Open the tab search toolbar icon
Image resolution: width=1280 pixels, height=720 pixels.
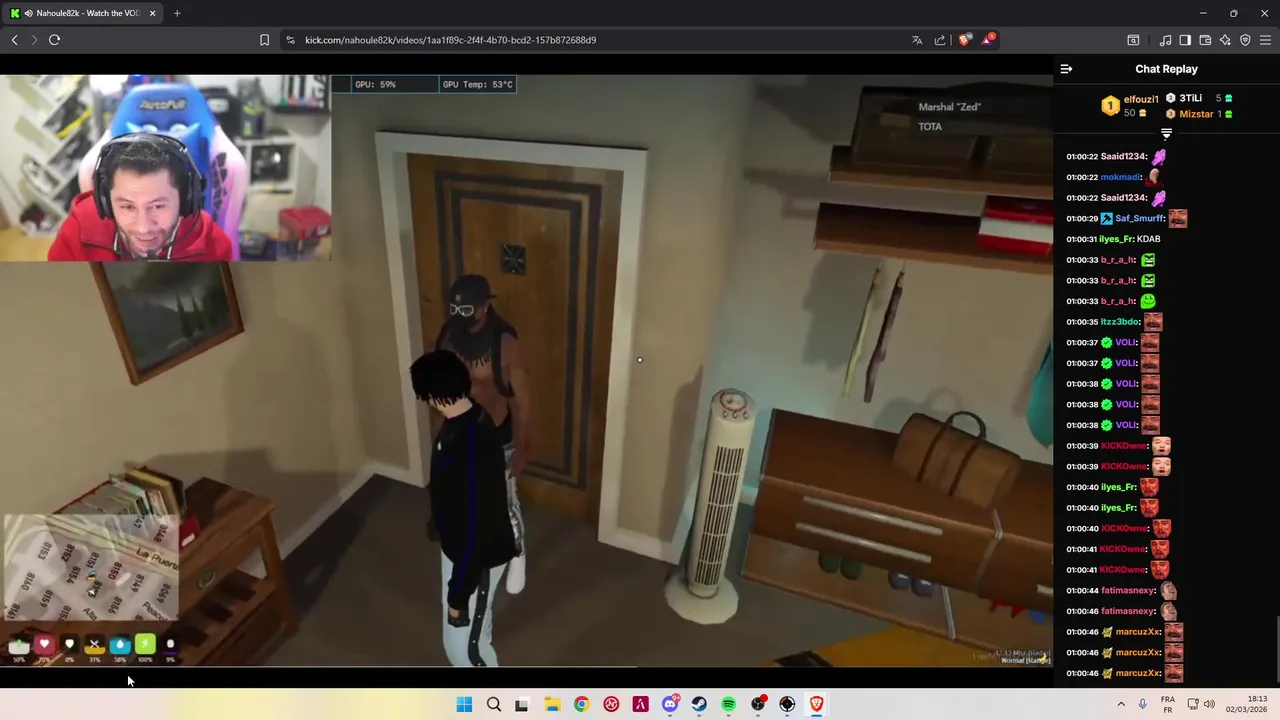(1133, 40)
